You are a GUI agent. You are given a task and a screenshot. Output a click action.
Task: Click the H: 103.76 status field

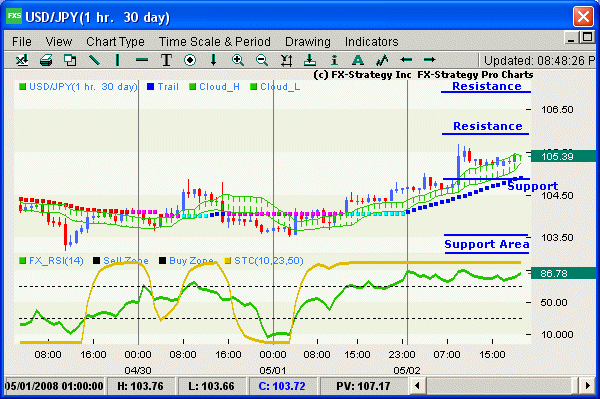[x=140, y=386]
